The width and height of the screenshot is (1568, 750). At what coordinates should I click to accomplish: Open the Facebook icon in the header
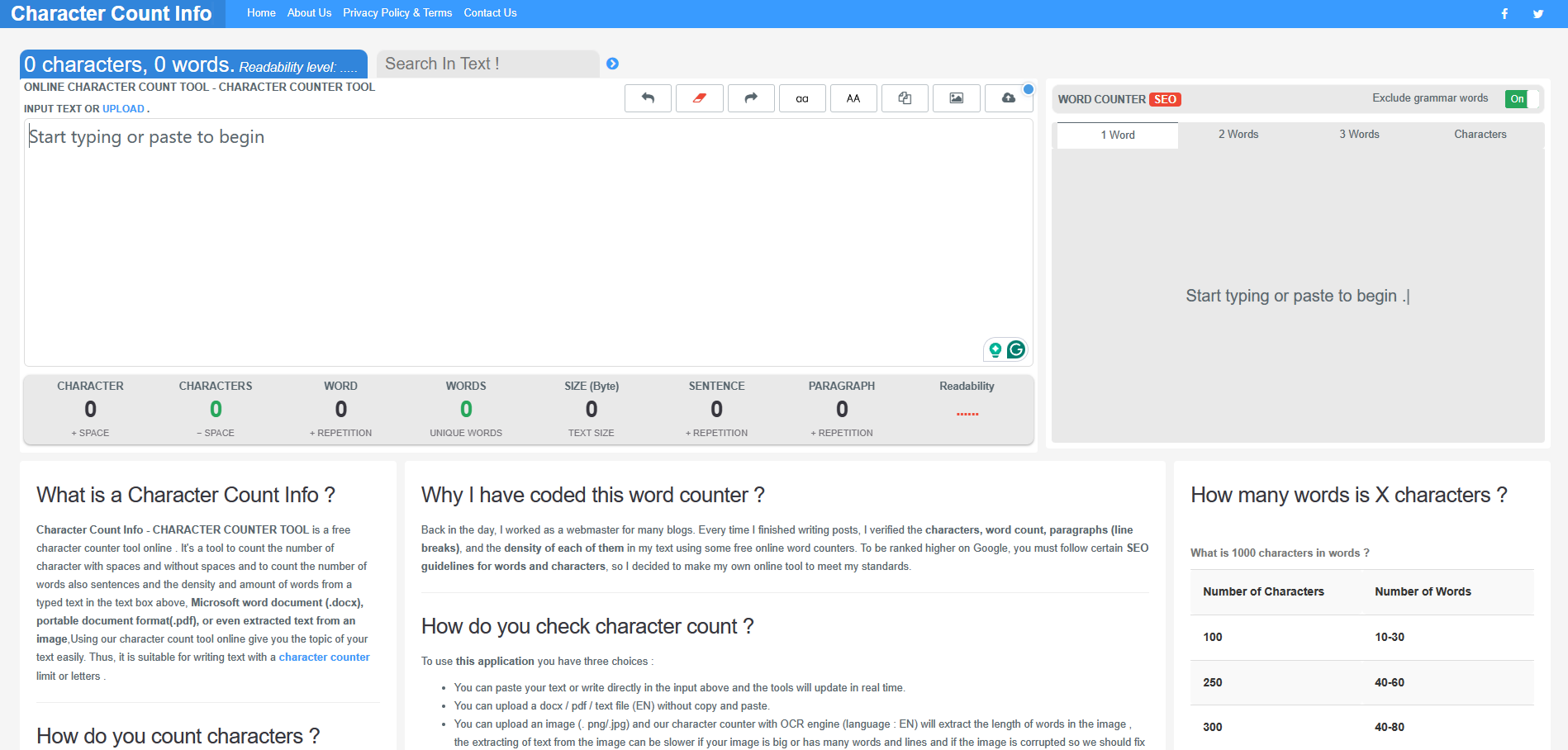[1504, 13]
